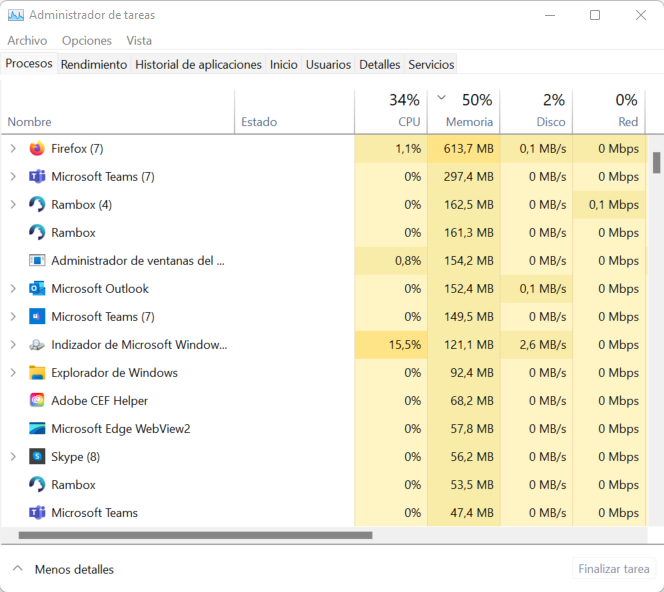The image size is (664, 592).
Task: Open the Opciones menu
Action: (x=87, y=41)
